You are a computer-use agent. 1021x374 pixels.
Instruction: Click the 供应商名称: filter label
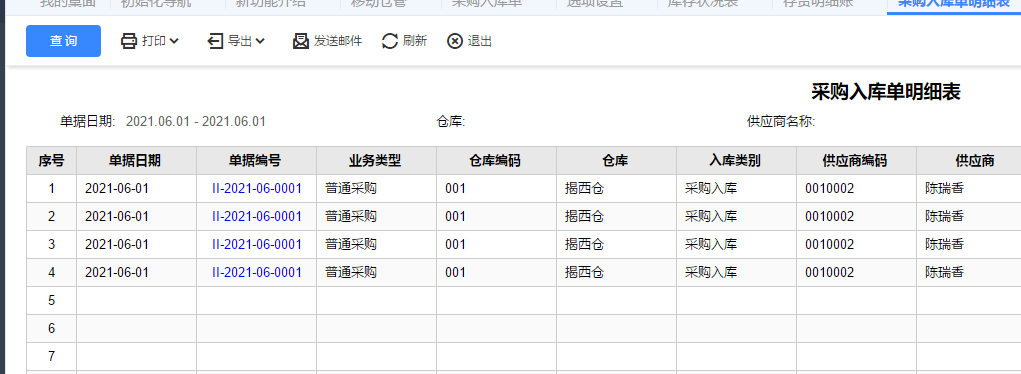tap(781, 122)
